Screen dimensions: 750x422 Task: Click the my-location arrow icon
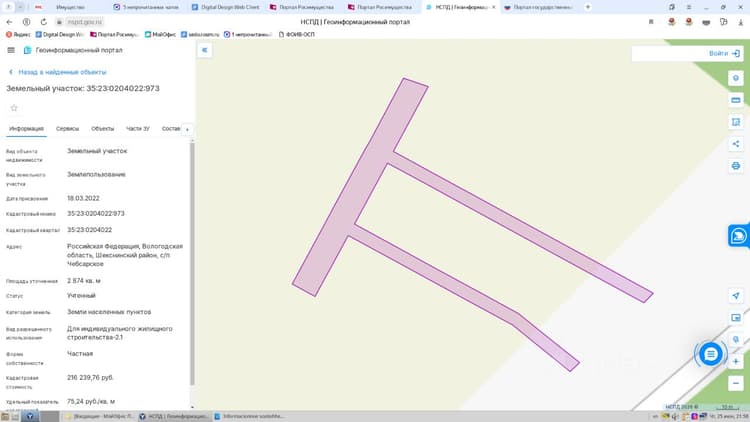[736, 296]
